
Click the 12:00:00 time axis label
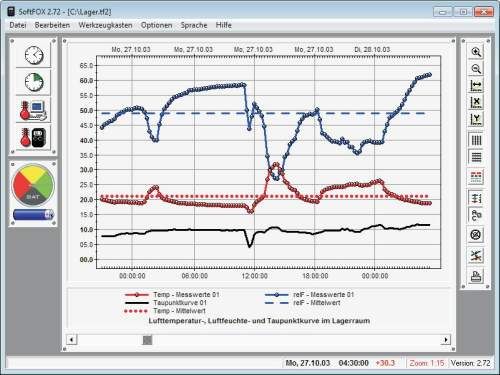(255, 276)
